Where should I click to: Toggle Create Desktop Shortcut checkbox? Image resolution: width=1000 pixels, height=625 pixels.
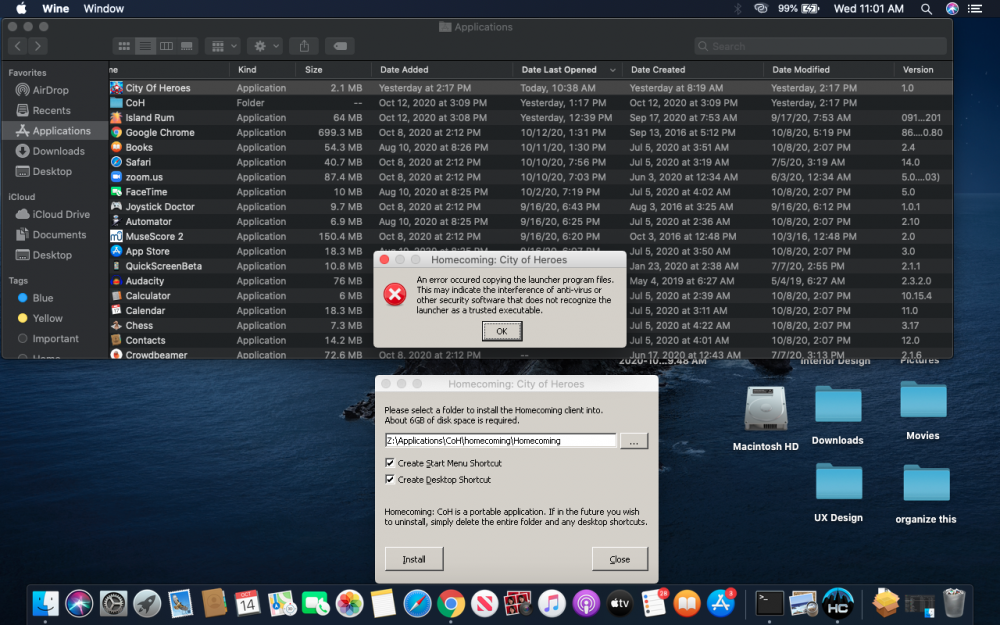(x=390, y=480)
